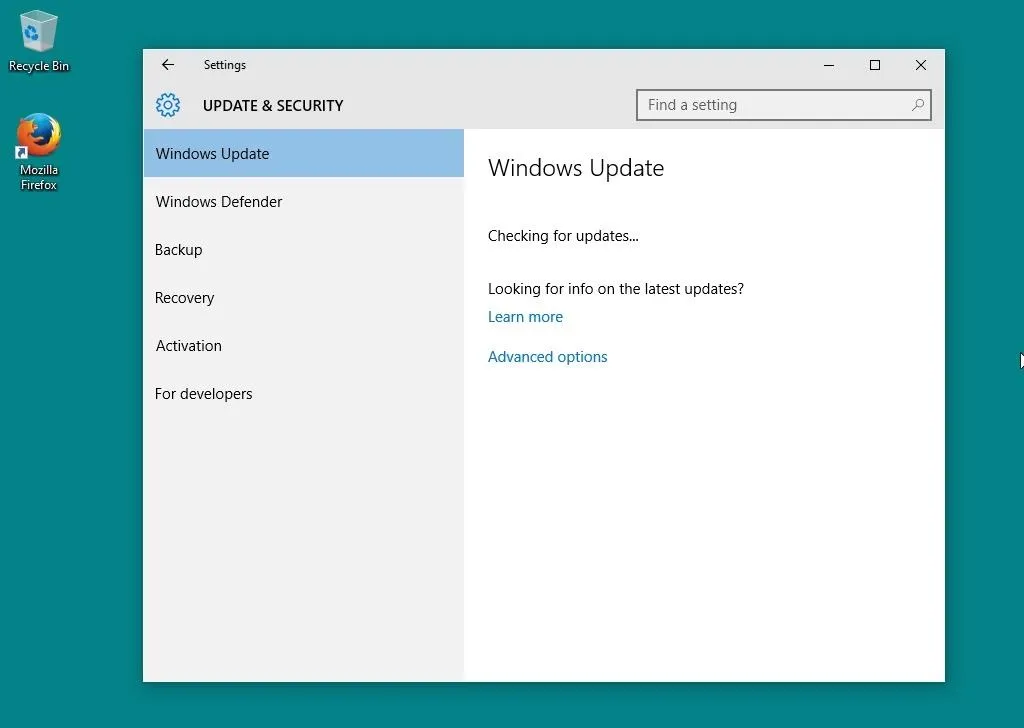The image size is (1024, 728).
Task: Click the Windows Update page heading
Action: click(x=575, y=168)
